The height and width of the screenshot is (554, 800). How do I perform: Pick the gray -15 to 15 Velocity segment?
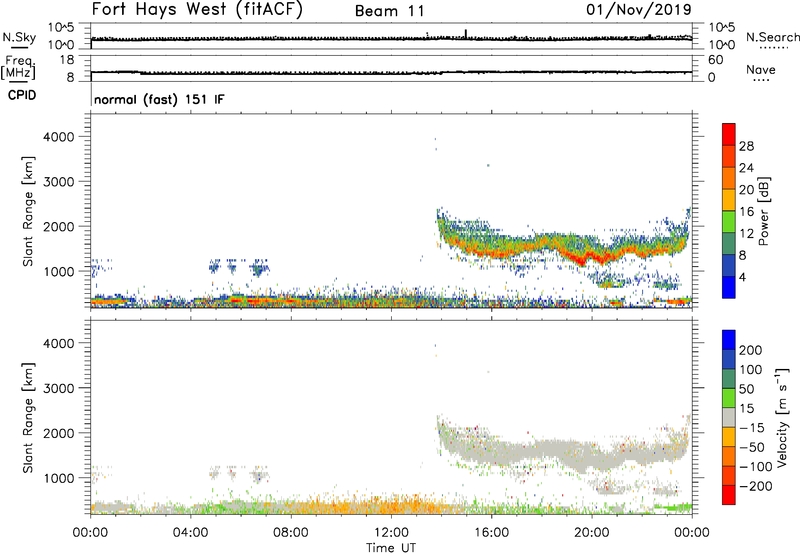pyautogui.click(x=729, y=417)
